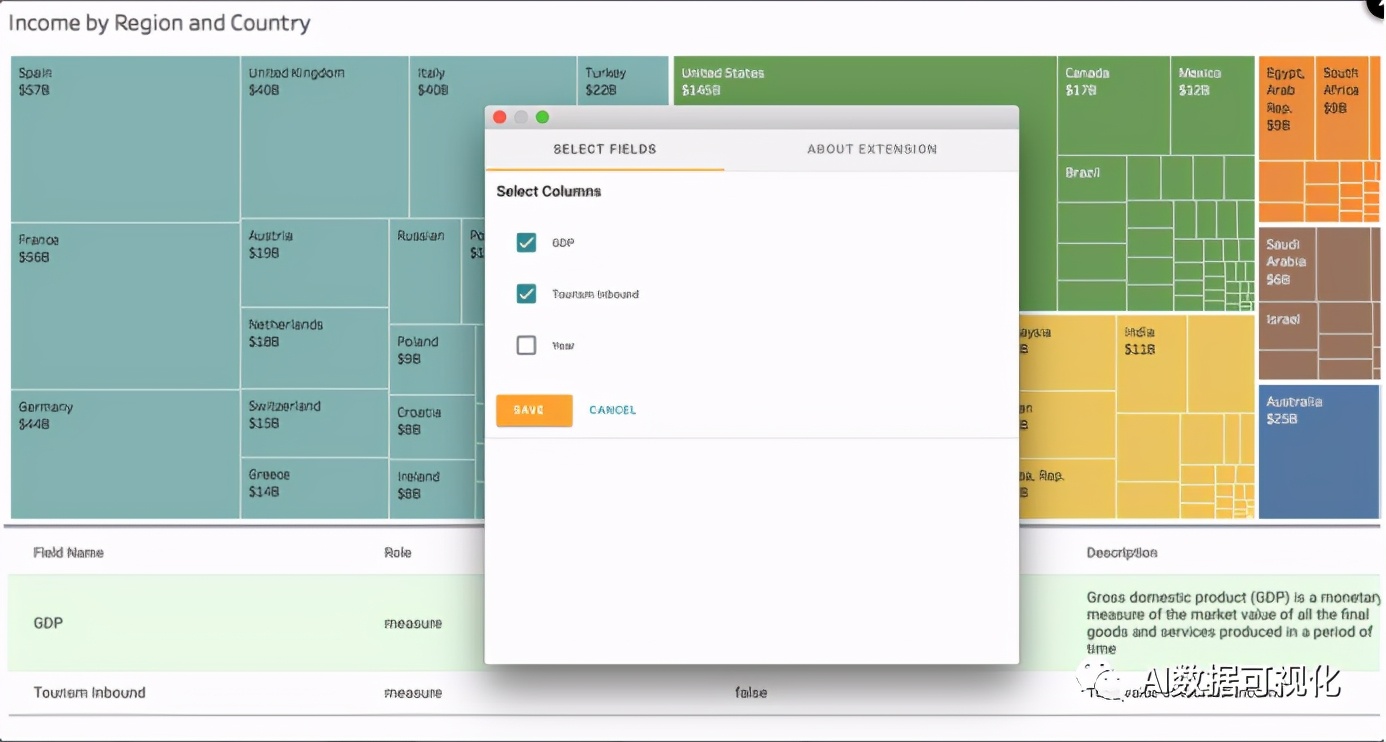1386x742 pixels.
Task: Close the dialog with the red button
Action: (x=500, y=117)
